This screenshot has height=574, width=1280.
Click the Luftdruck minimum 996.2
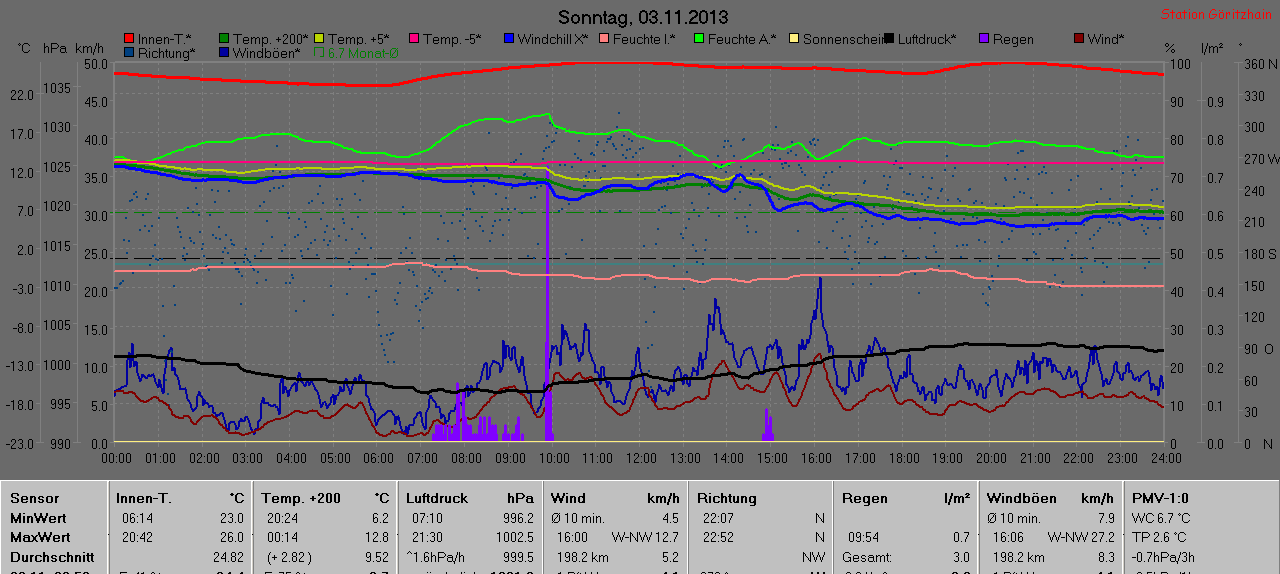517,518
